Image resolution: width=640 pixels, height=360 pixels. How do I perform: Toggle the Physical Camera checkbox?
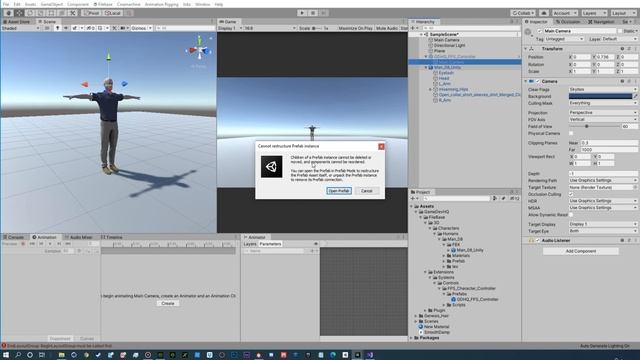pyautogui.click(x=571, y=133)
